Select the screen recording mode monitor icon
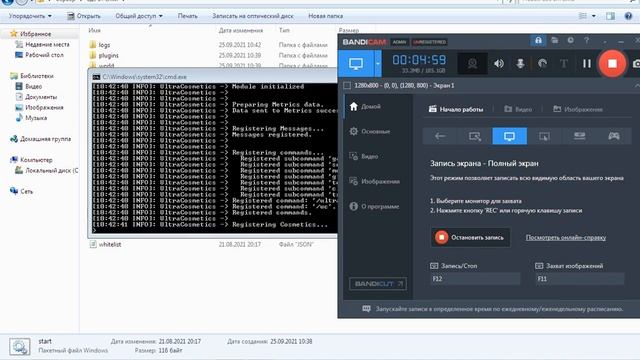The height and width of the screenshot is (360, 640). pyautogui.click(x=356, y=64)
